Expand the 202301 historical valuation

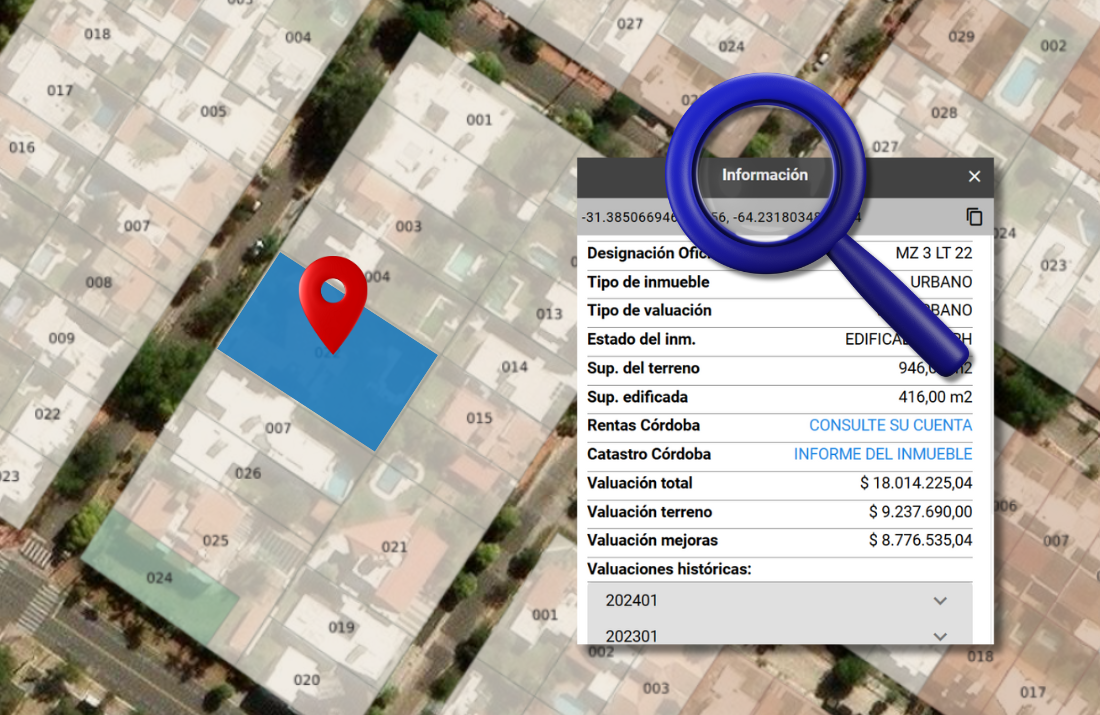coord(779,634)
